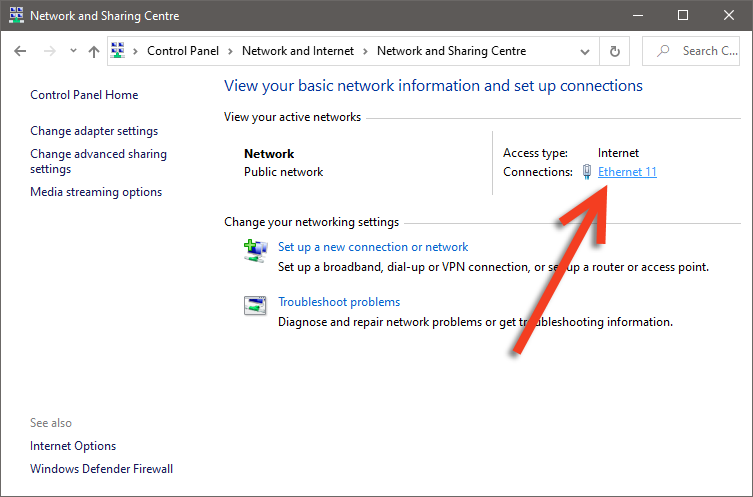Minimize the Network and Sharing Centre window

[x=638, y=15]
